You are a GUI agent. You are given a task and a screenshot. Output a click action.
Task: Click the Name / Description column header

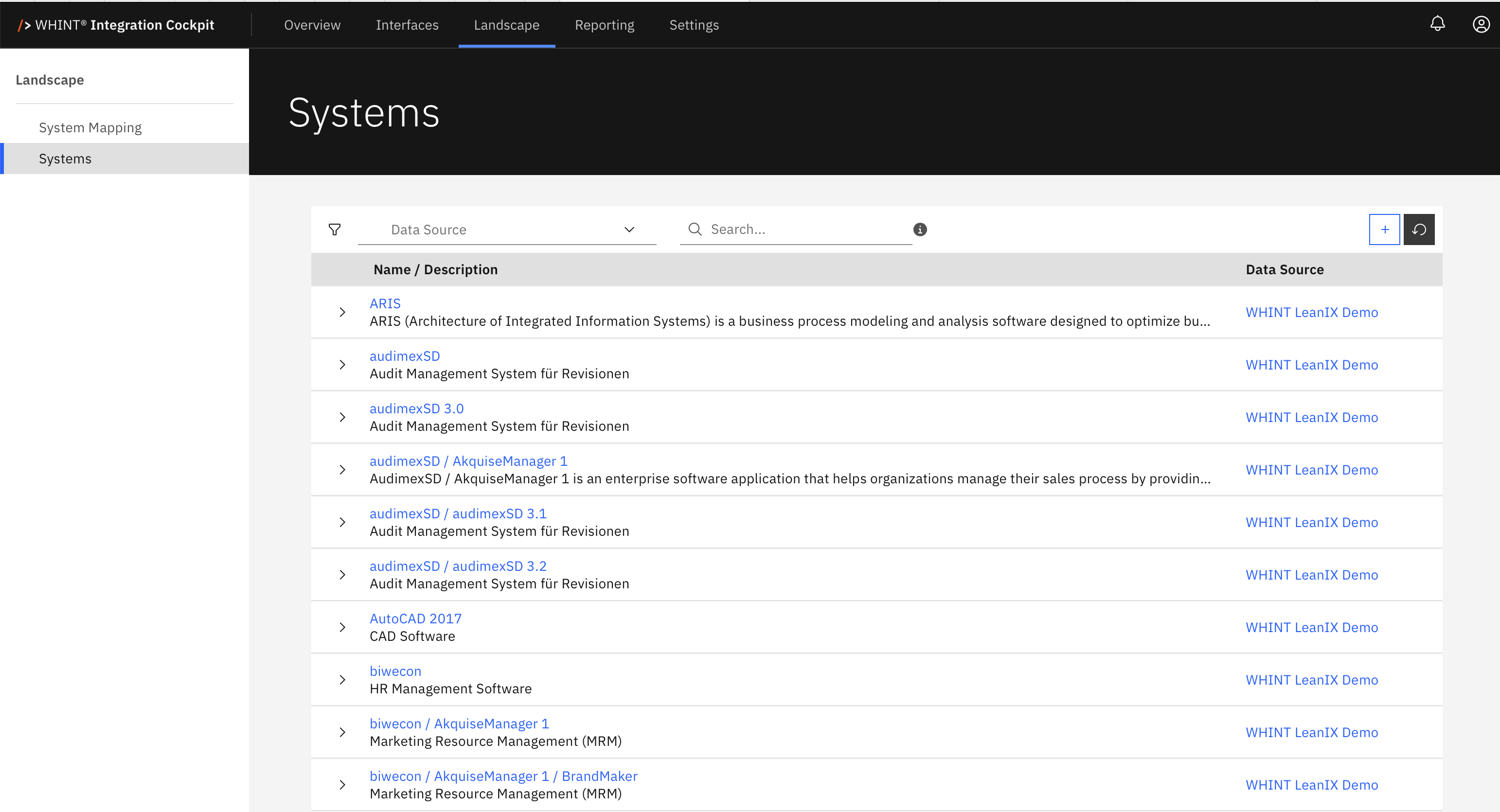tap(436, 269)
